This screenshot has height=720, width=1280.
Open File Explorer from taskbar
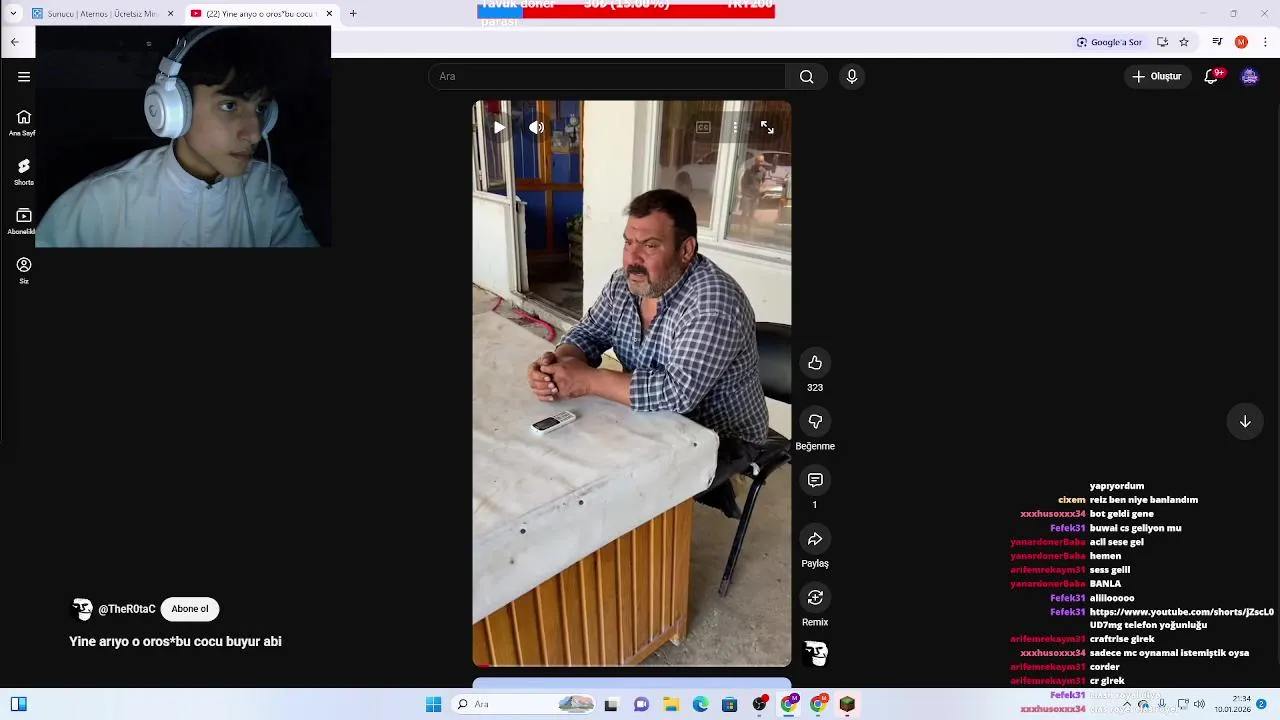click(671, 705)
